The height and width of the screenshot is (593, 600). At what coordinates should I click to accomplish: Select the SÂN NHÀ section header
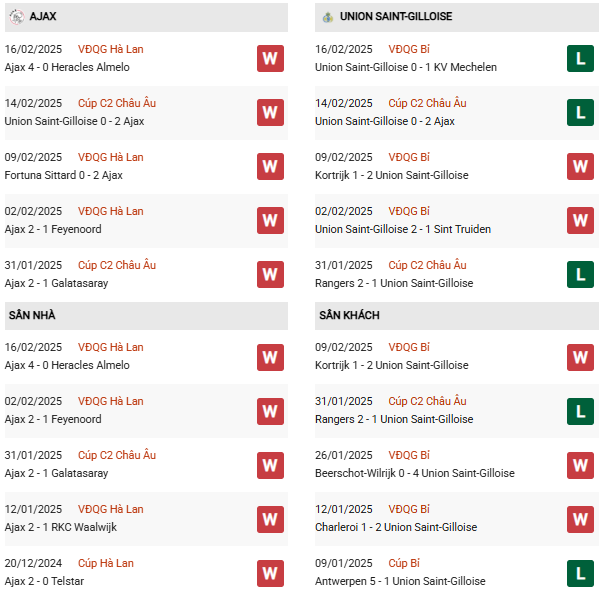coord(146,316)
